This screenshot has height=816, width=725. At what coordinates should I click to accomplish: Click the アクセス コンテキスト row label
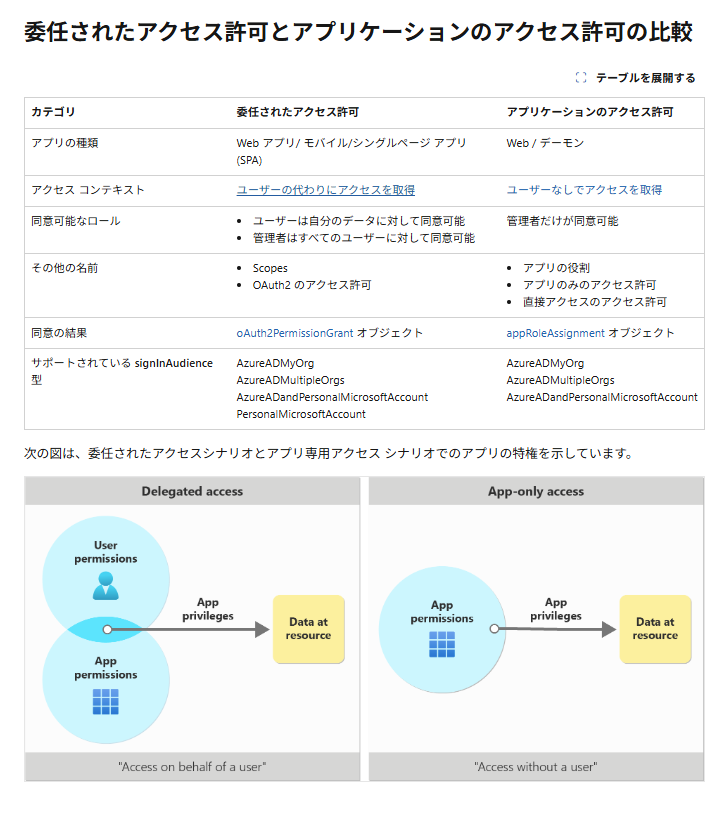(x=87, y=190)
